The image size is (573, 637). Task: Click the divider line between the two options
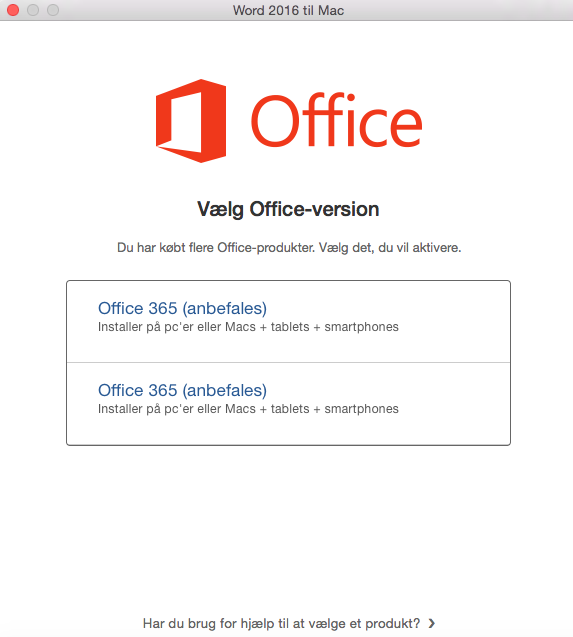[x=289, y=362]
